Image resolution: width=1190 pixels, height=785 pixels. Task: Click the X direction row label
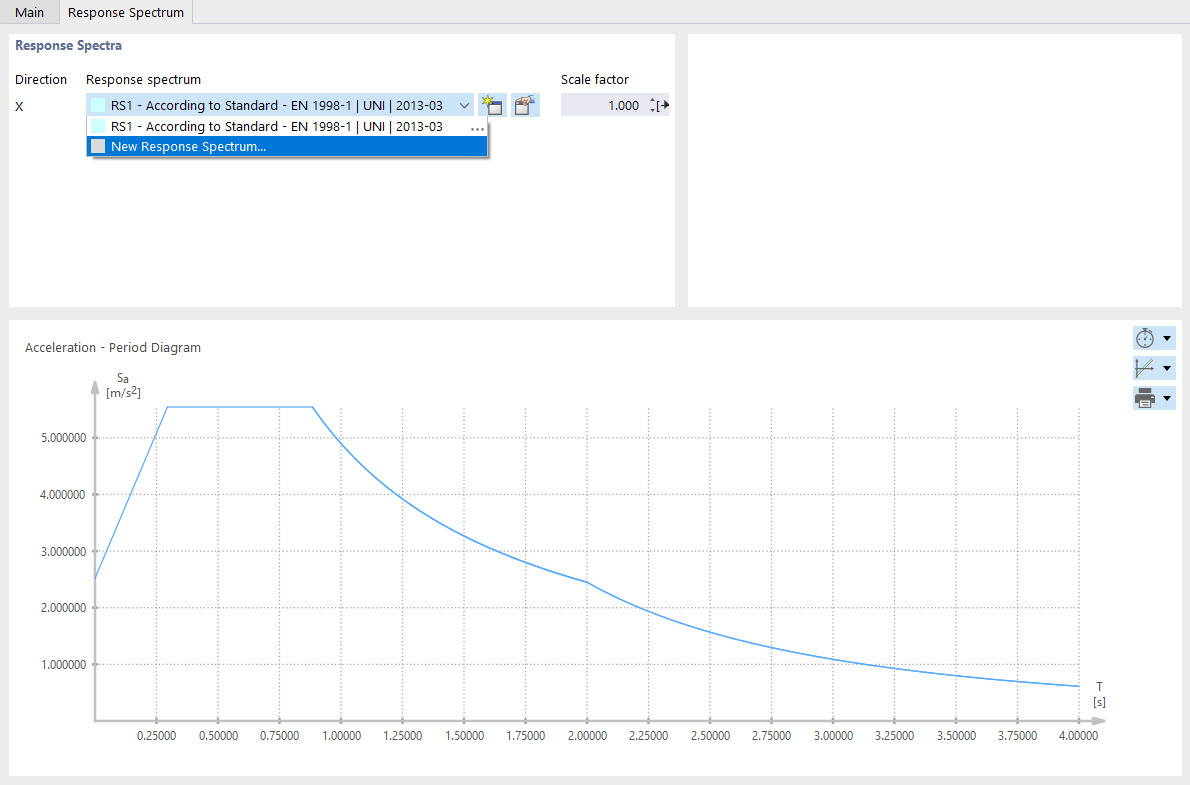click(x=19, y=106)
